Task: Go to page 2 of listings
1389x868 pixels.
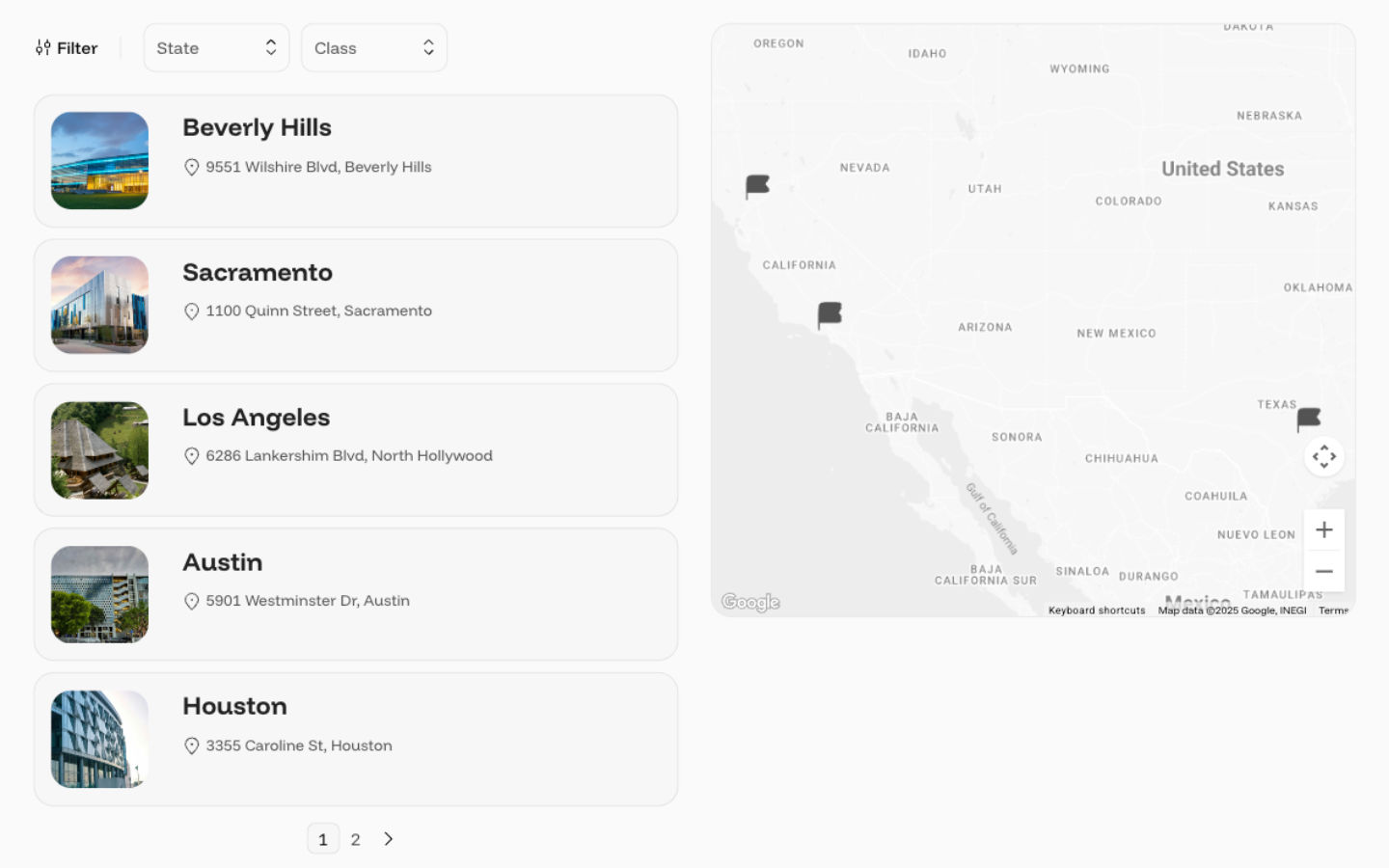Action: click(356, 840)
